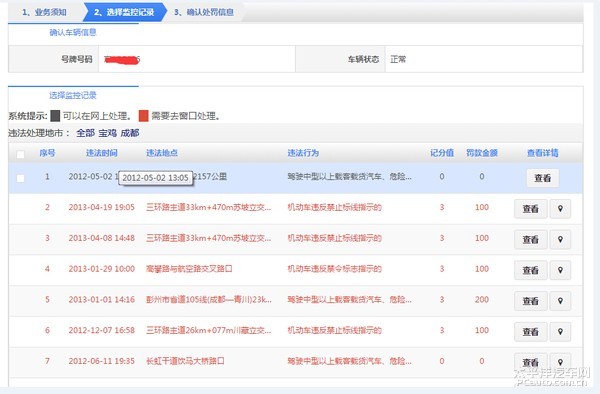Filter violations by city 宝鸡
This screenshot has width=600, height=394.
[x=108, y=133]
